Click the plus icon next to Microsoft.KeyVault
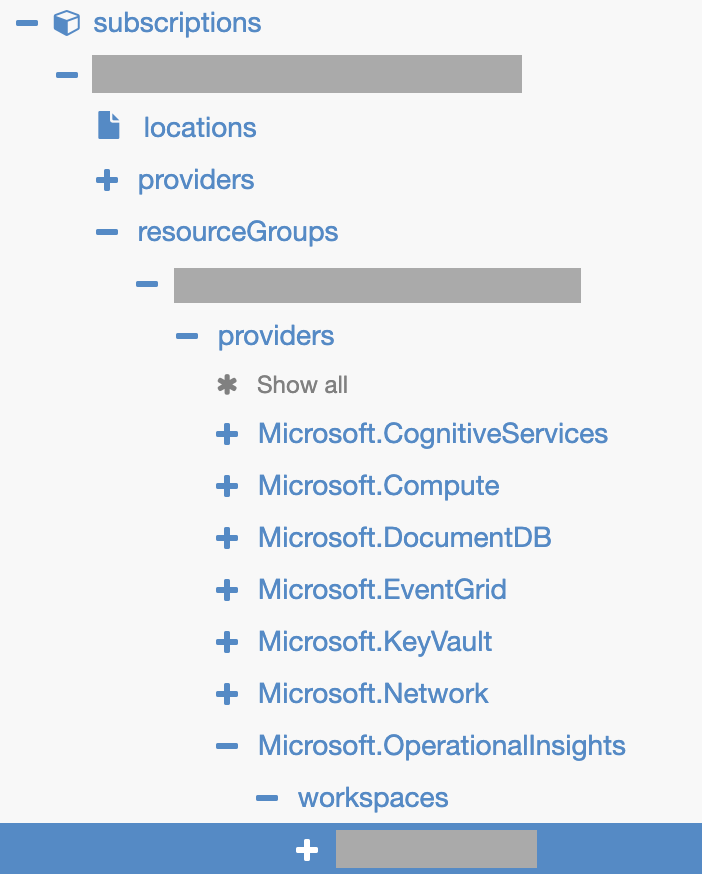 tap(227, 641)
